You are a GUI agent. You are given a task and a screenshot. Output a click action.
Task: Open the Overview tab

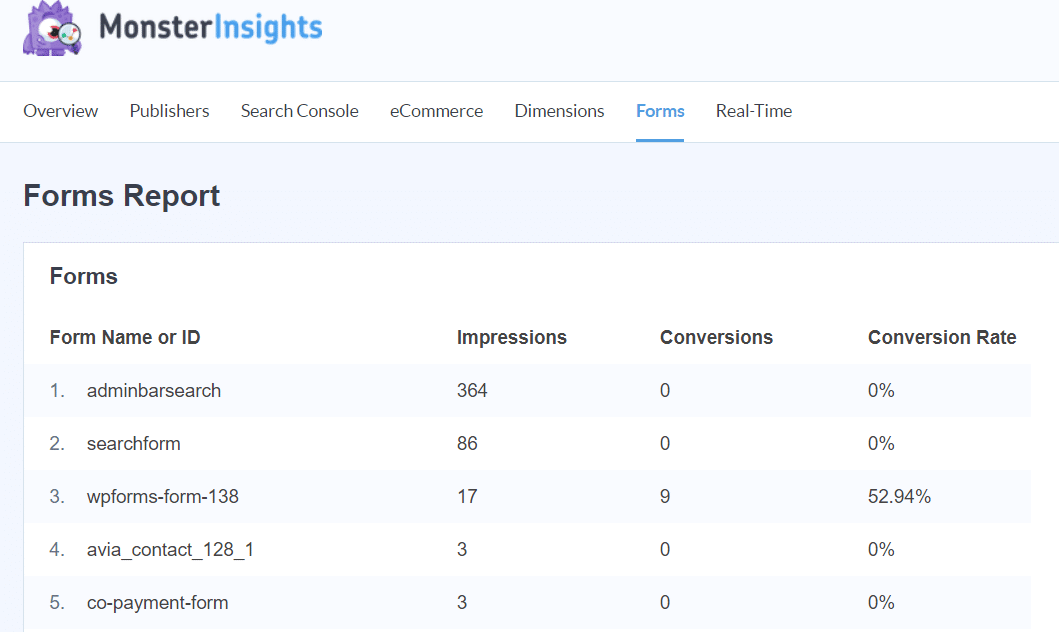[x=61, y=111]
